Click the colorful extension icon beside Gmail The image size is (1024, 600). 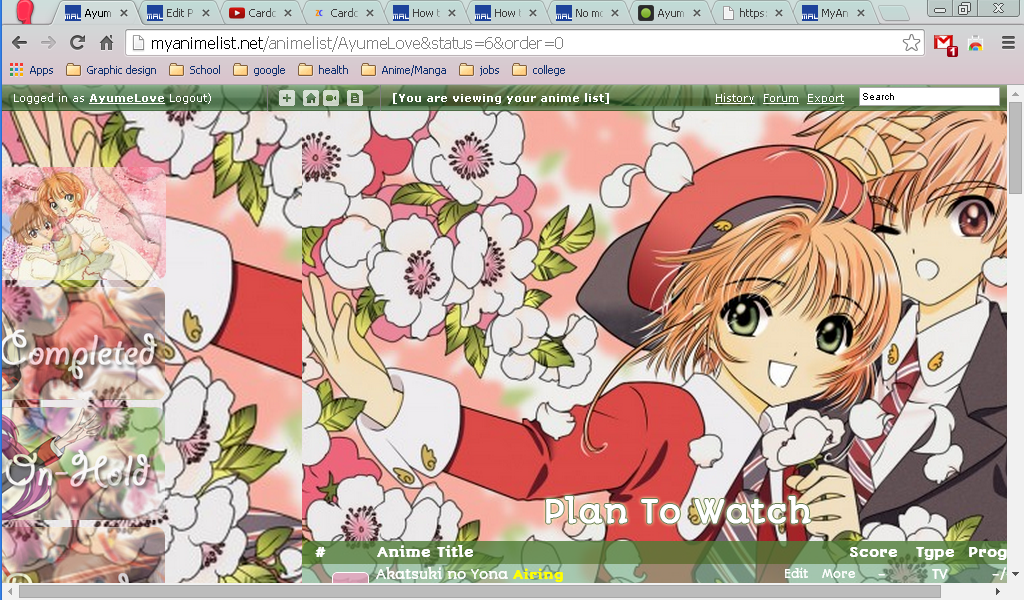(x=976, y=44)
